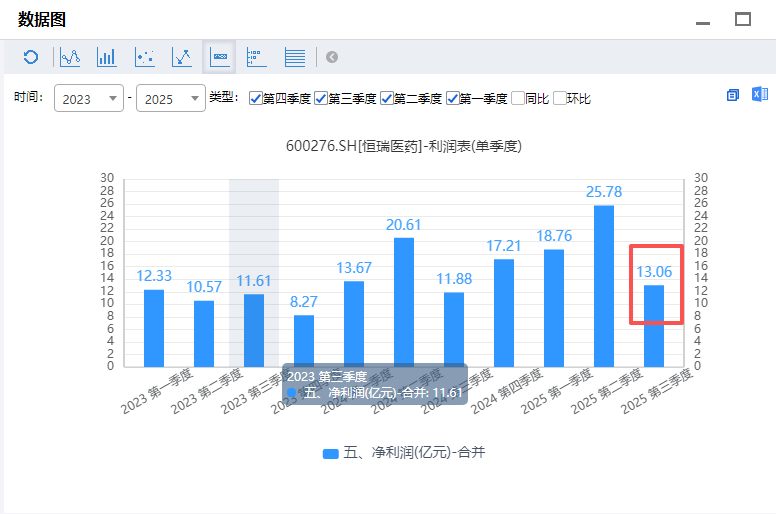Click the copy icon beside Excel export
Image resolution: width=776 pixels, height=514 pixels.
733,95
